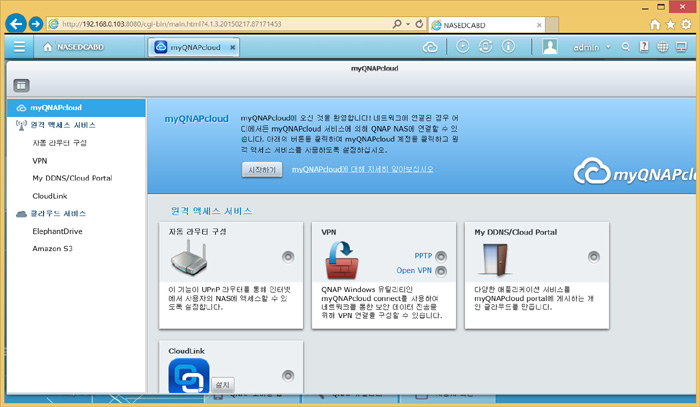Viewport: 700px width, 407px height.
Task: Click the router icon in 자동 라우터 구성 card
Action: pyautogui.click(x=189, y=257)
